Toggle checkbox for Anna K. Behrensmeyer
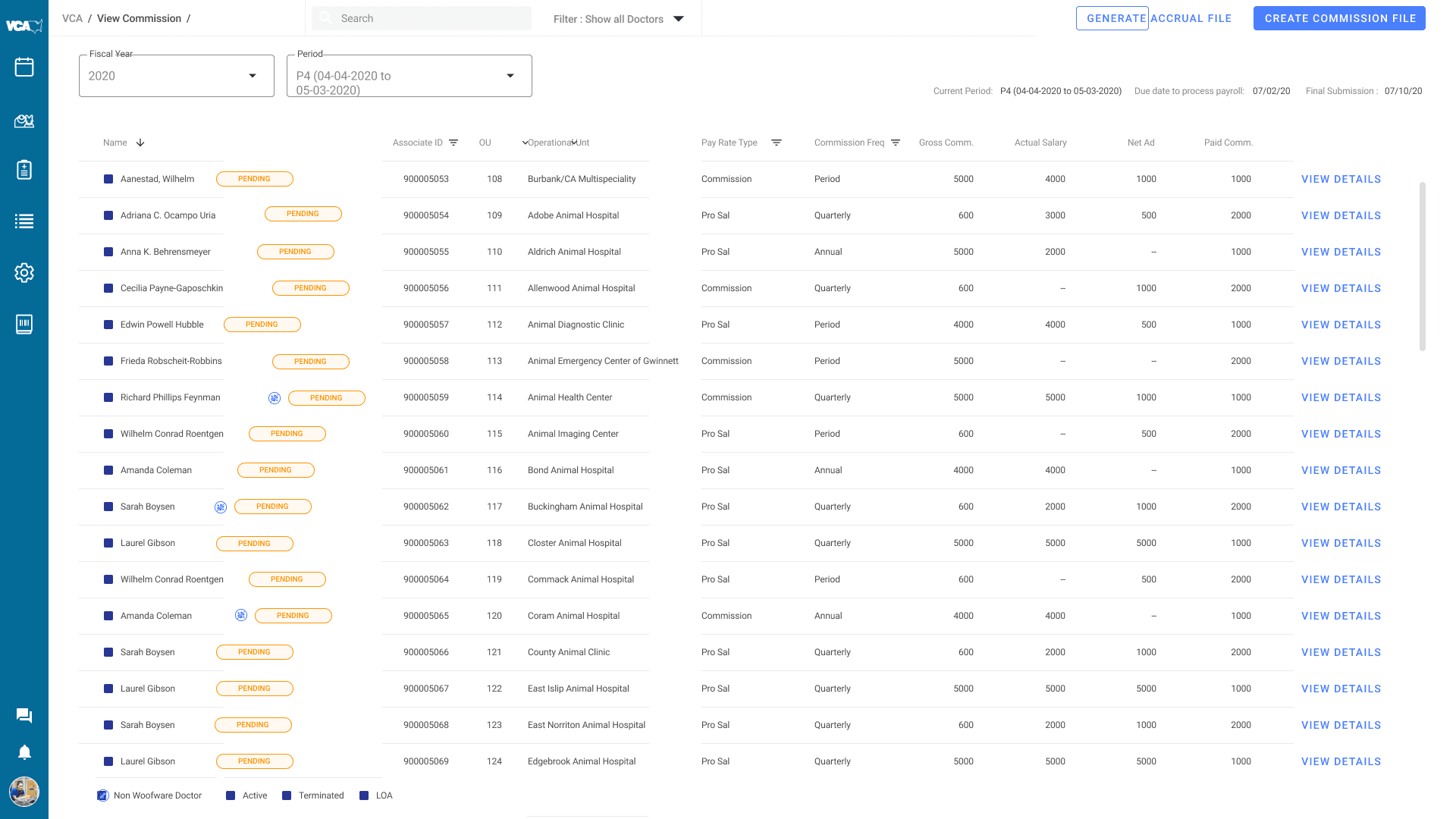 click(x=108, y=252)
